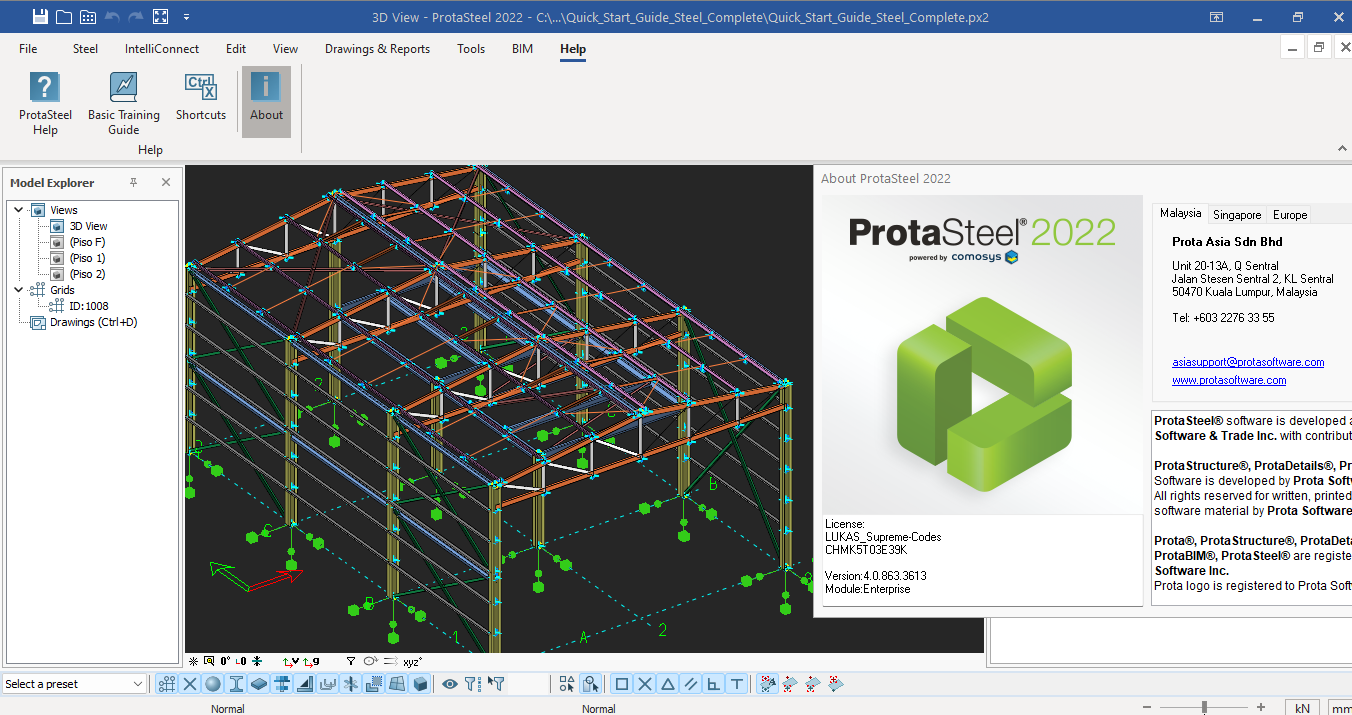This screenshot has height=715, width=1352.
Task: Collapse the Grids tree branch
Action: click(x=18, y=289)
